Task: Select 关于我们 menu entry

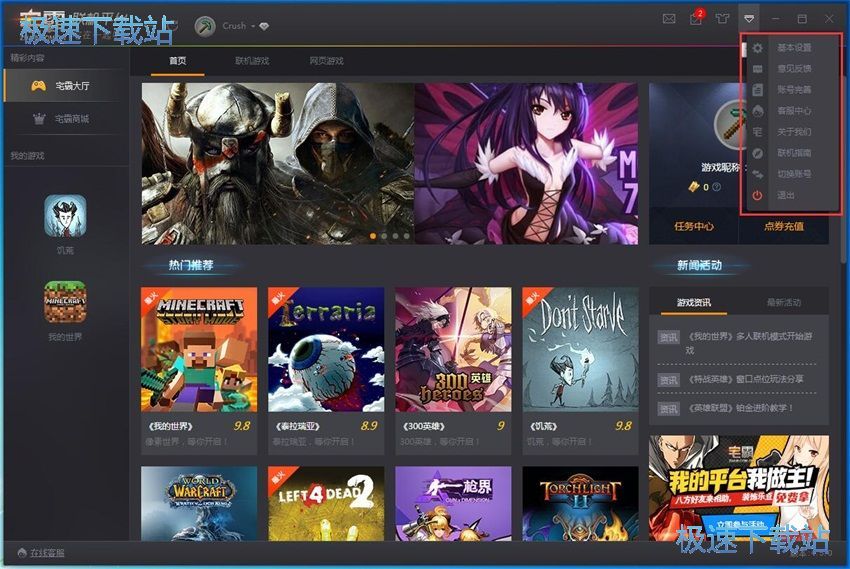Action: [794, 132]
